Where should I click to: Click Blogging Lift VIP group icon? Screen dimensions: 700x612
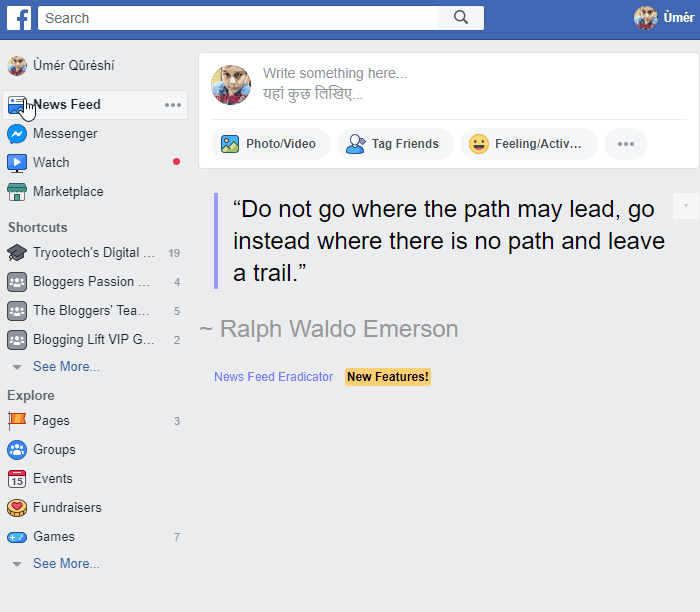pos(17,340)
